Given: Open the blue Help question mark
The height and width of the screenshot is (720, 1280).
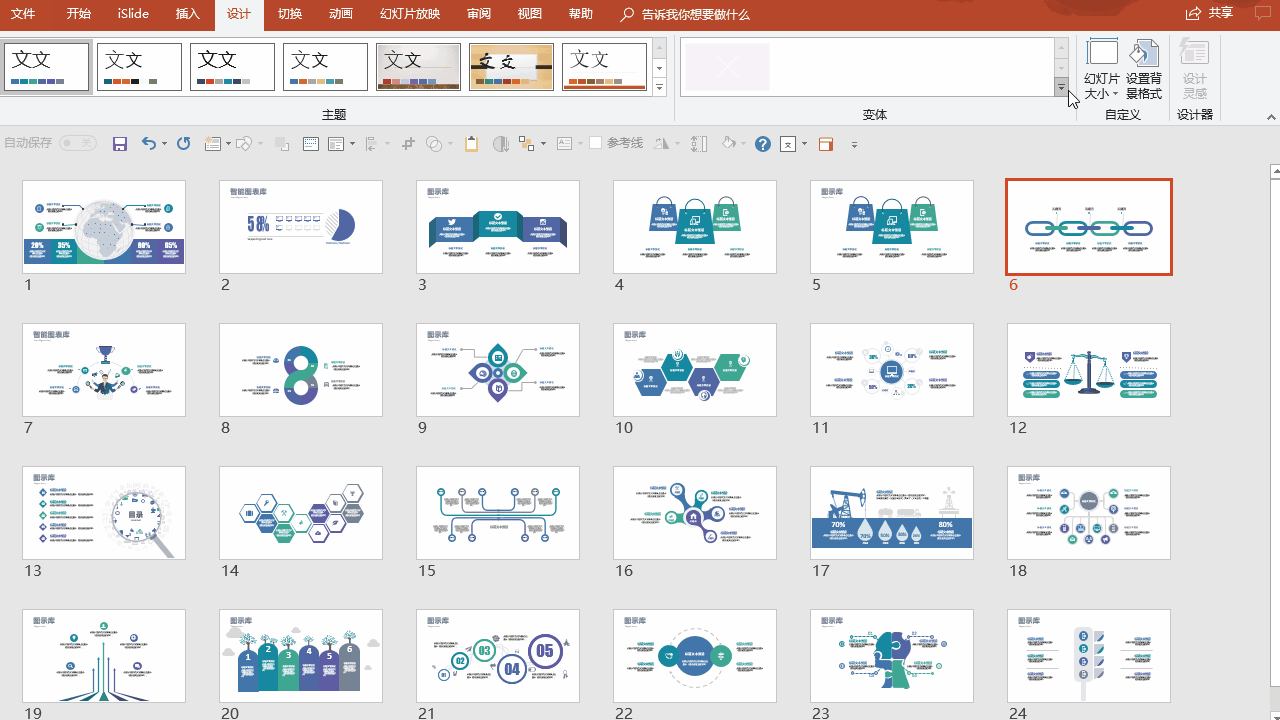Looking at the screenshot, I should pos(762,144).
